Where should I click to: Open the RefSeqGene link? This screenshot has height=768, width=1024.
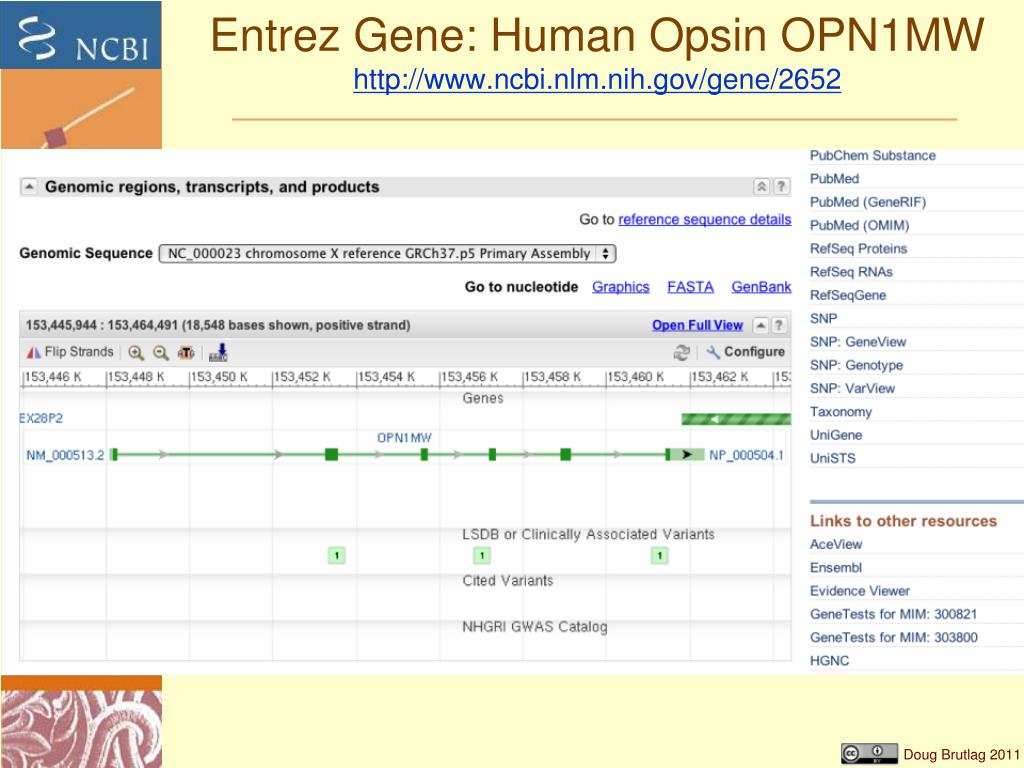pyautogui.click(x=848, y=295)
